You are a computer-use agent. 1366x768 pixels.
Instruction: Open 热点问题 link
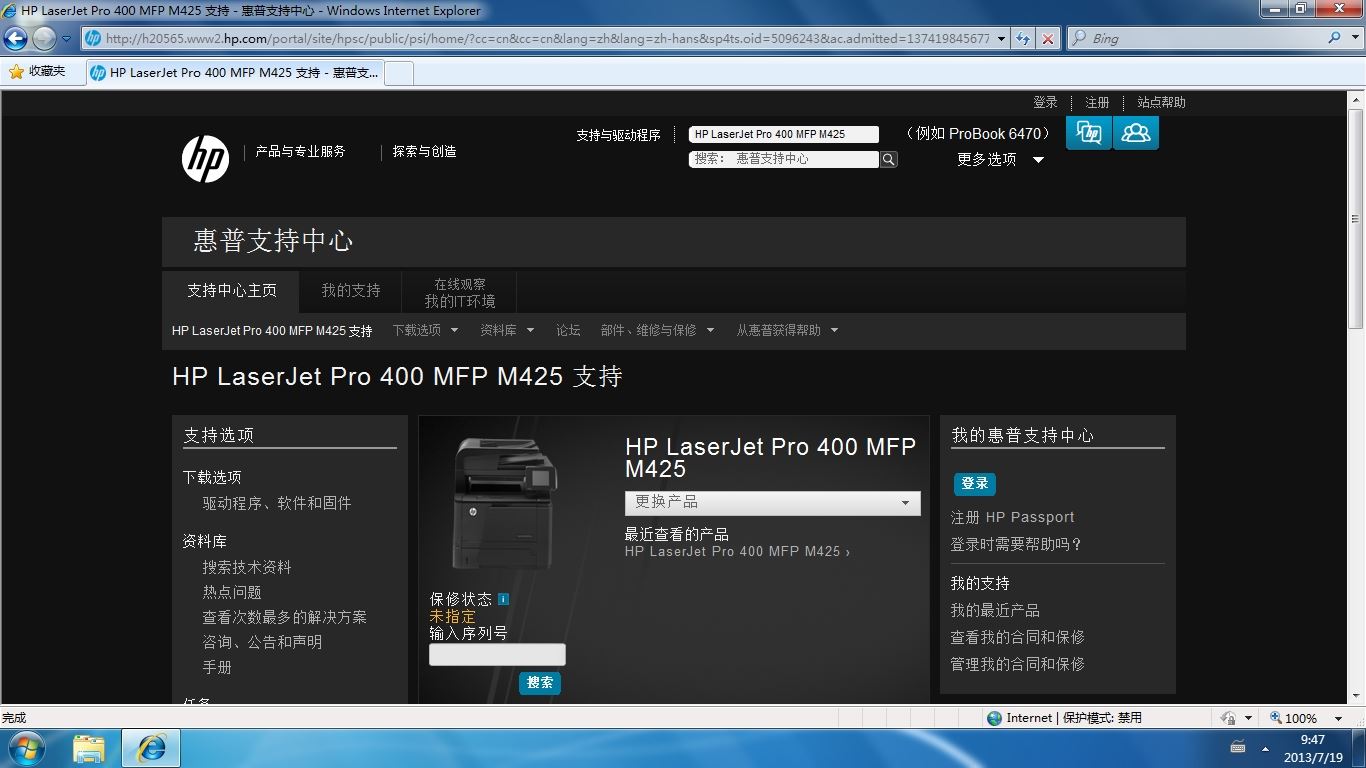(x=232, y=592)
